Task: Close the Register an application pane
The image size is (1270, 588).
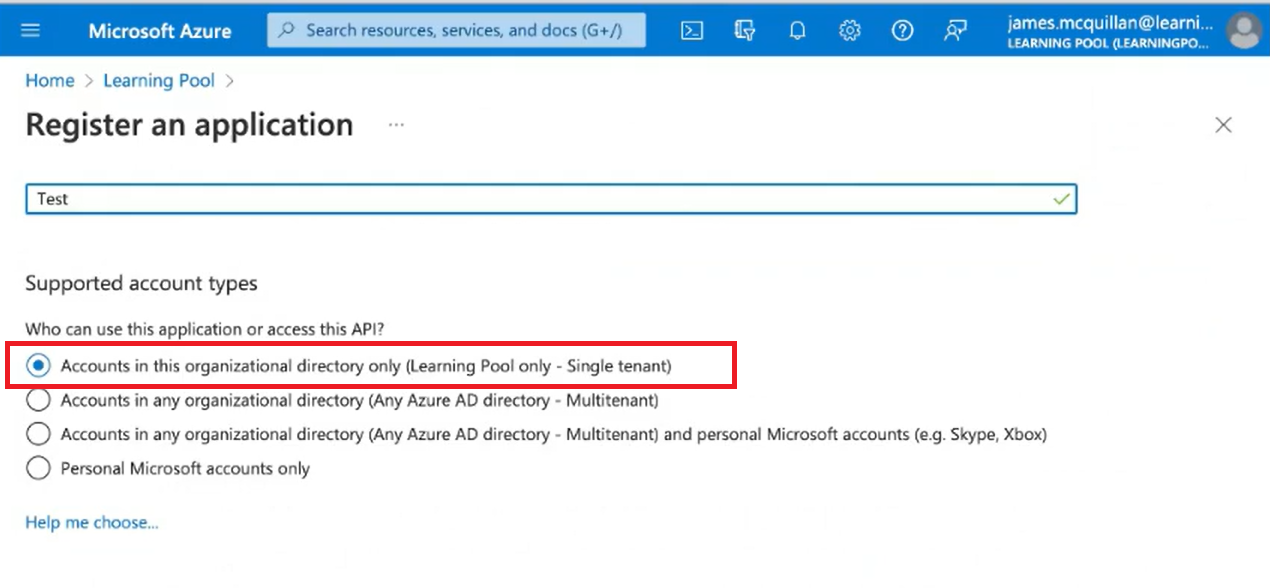Action: click(1222, 125)
